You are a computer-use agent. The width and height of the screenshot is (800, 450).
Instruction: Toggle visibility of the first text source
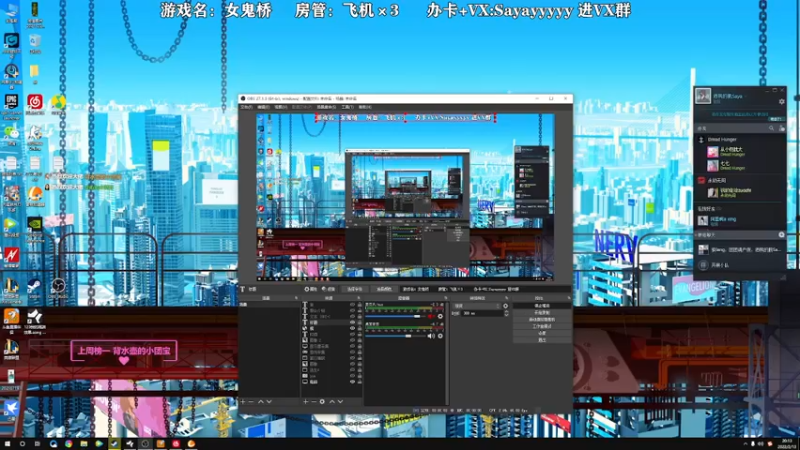point(352,305)
